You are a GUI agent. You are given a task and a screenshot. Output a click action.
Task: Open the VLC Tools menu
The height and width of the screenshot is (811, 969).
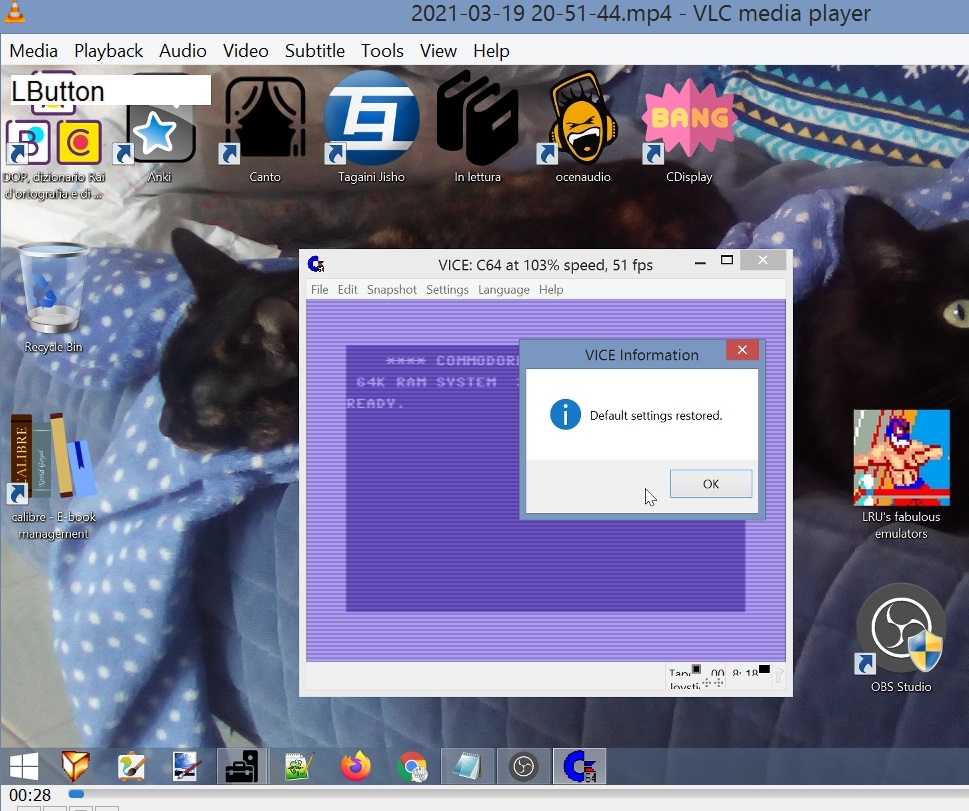tap(382, 51)
